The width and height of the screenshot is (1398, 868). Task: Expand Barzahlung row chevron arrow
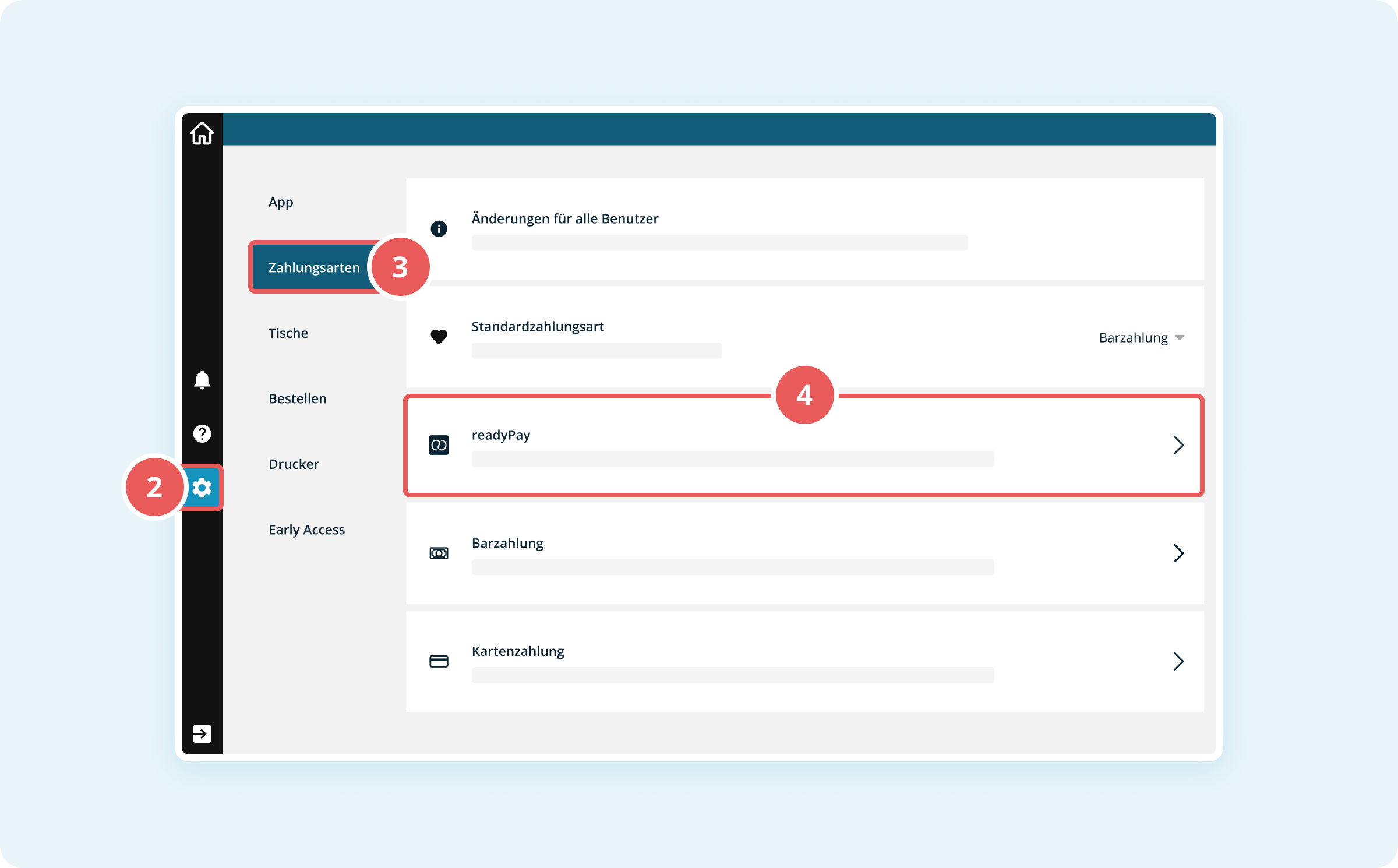coord(1178,553)
